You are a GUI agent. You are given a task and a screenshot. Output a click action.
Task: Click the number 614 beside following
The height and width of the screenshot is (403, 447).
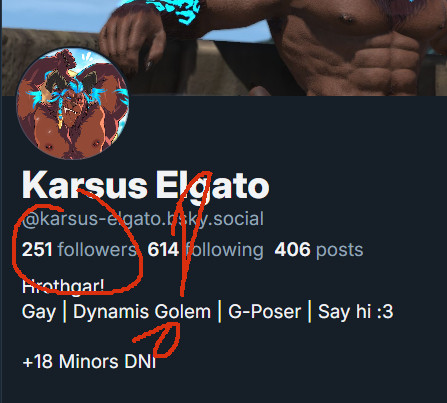click(163, 250)
